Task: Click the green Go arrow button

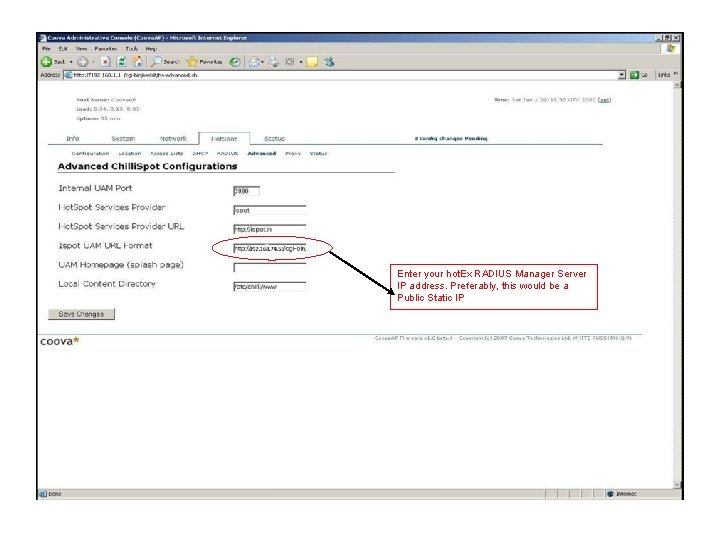Action: (634, 75)
